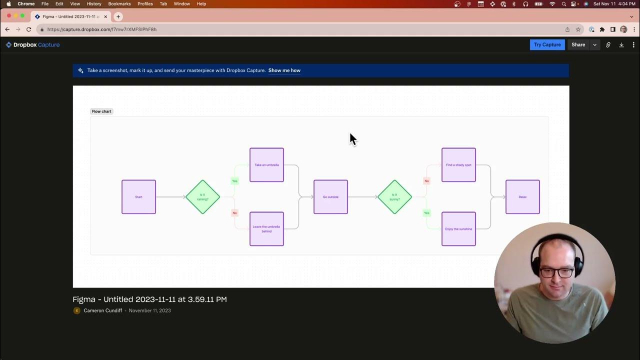
Task: Open the Chrome three-dot menu
Action: (x=634, y=29)
